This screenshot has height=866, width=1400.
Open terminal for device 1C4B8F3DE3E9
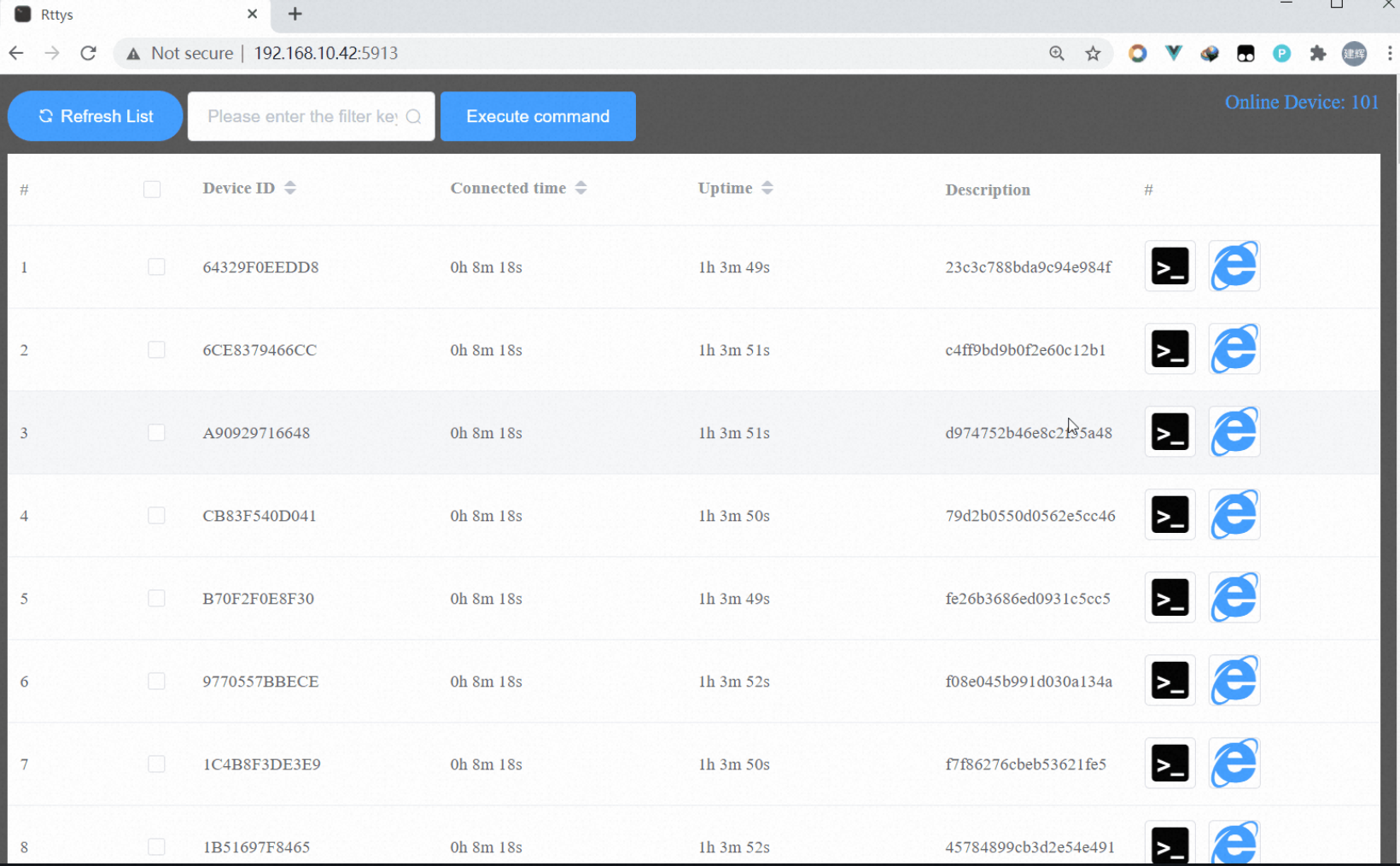point(1170,764)
